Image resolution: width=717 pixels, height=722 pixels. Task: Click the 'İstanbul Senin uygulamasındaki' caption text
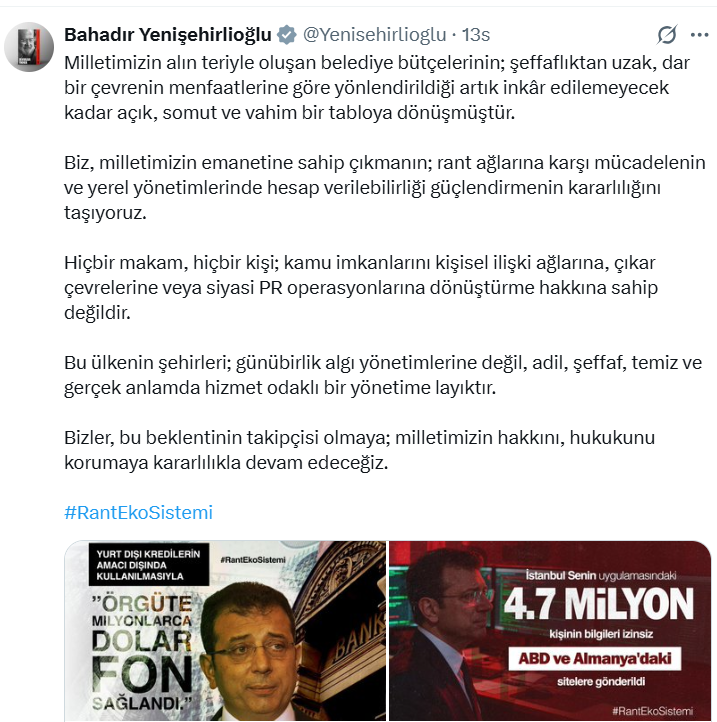[601, 576]
